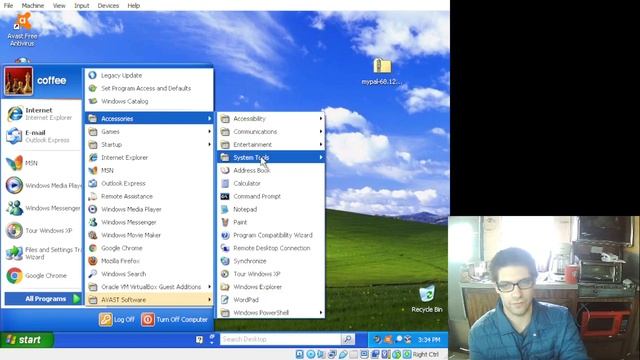The height and width of the screenshot is (360, 640).
Task: Click the Start button
Action: (27, 340)
